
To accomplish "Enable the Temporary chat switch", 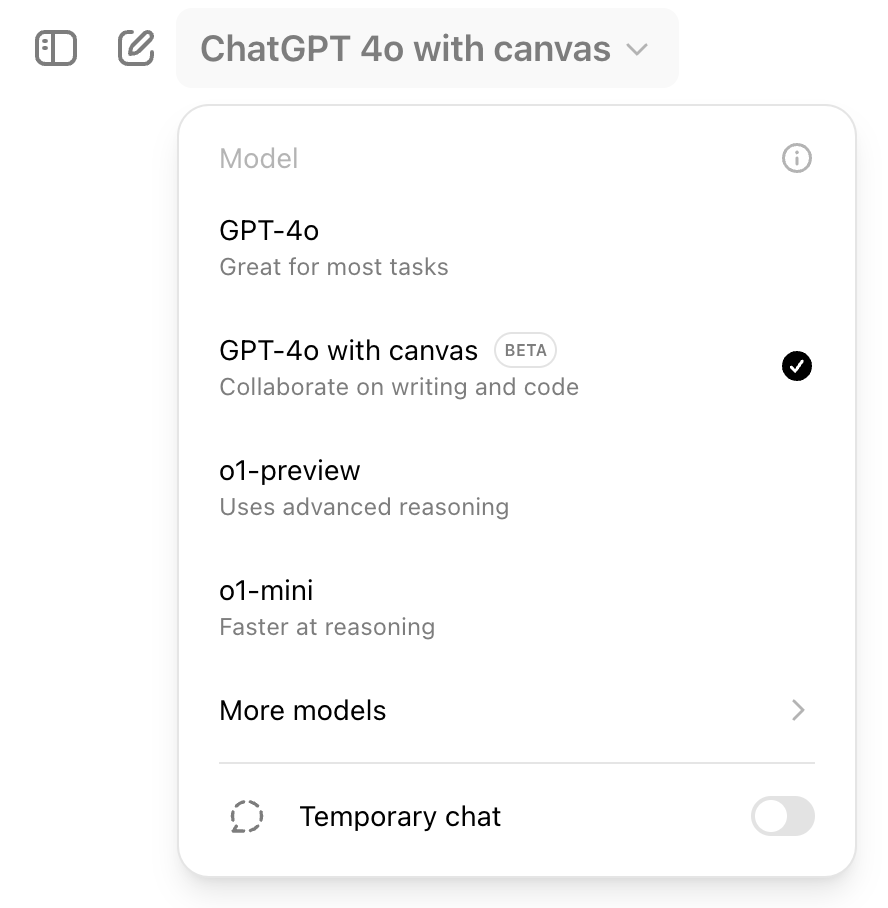I will click(x=782, y=817).
